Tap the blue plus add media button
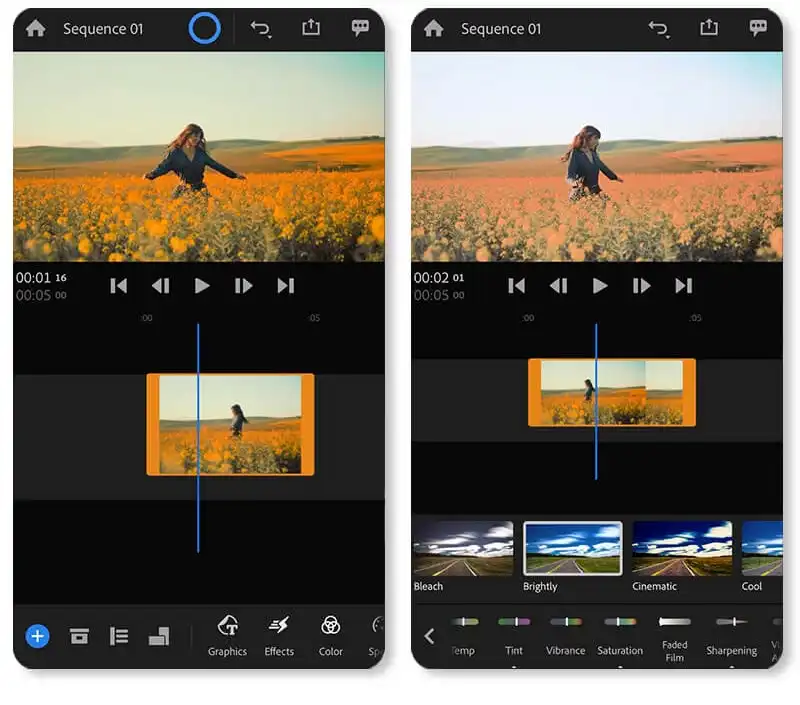The image size is (800, 705). pyautogui.click(x=37, y=636)
